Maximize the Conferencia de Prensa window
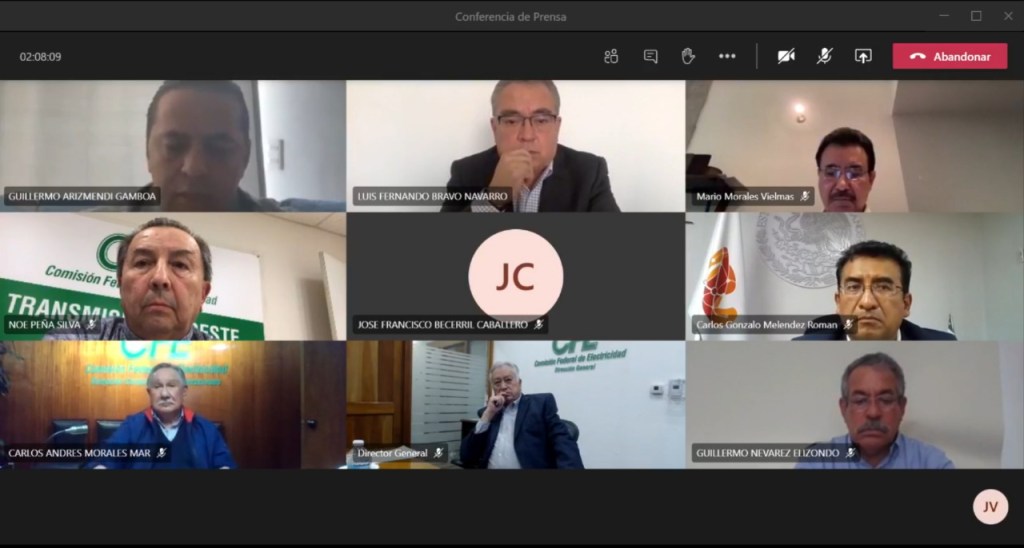 click(x=976, y=16)
